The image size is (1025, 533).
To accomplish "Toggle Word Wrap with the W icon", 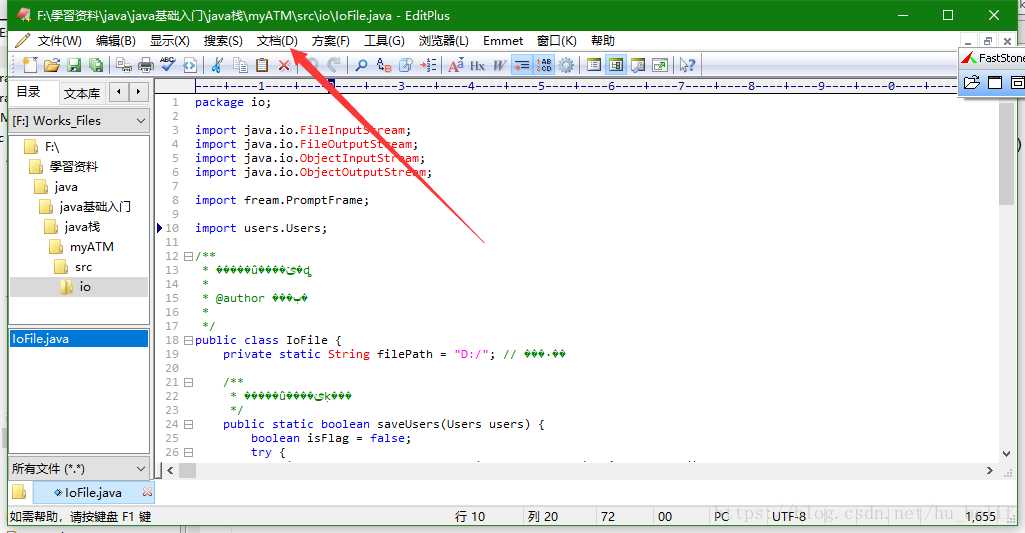I will coord(499,65).
